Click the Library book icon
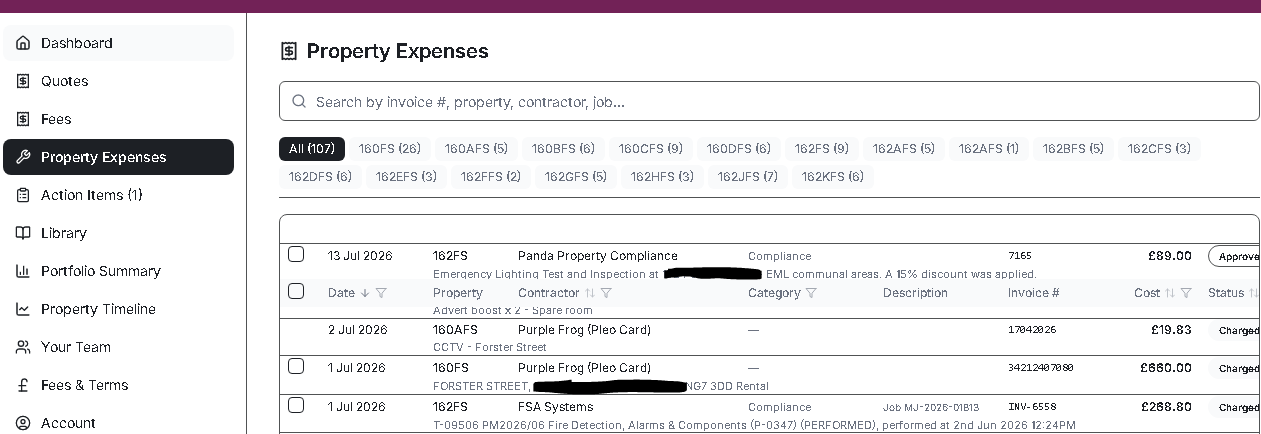This screenshot has width=1261, height=434. [23, 233]
